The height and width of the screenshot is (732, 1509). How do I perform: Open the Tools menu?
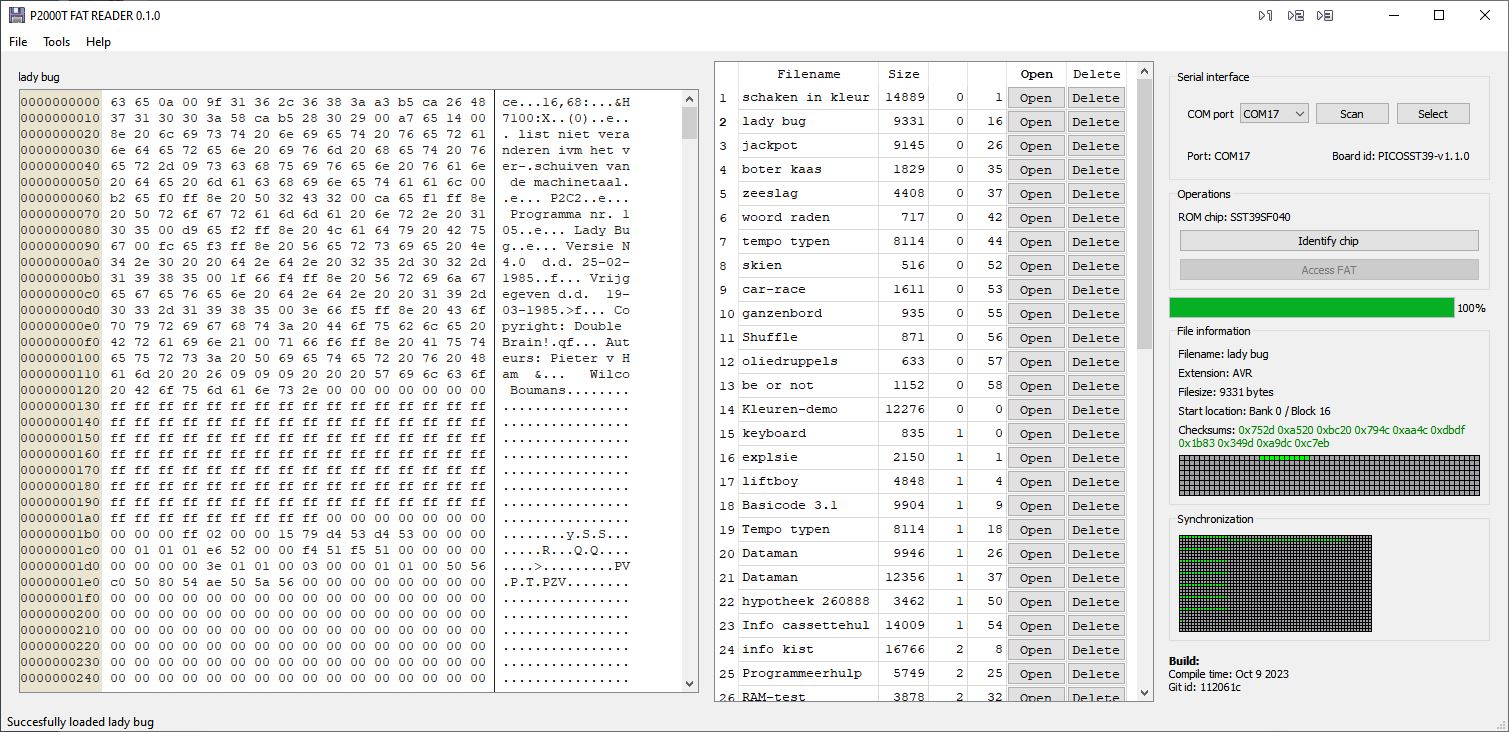point(56,42)
